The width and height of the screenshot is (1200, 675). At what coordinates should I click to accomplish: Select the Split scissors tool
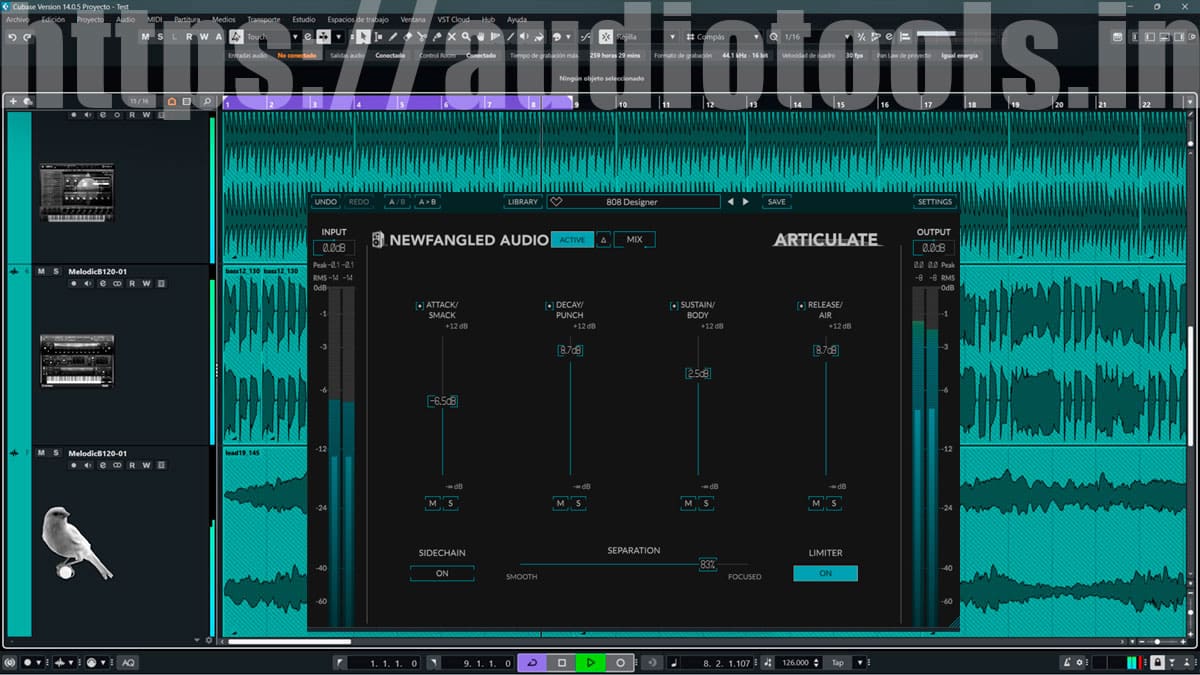coord(422,37)
